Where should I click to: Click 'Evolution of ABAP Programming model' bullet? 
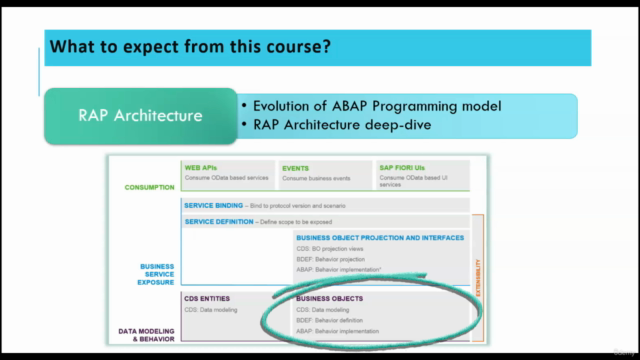pyautogui.click(x=377, y=106)
